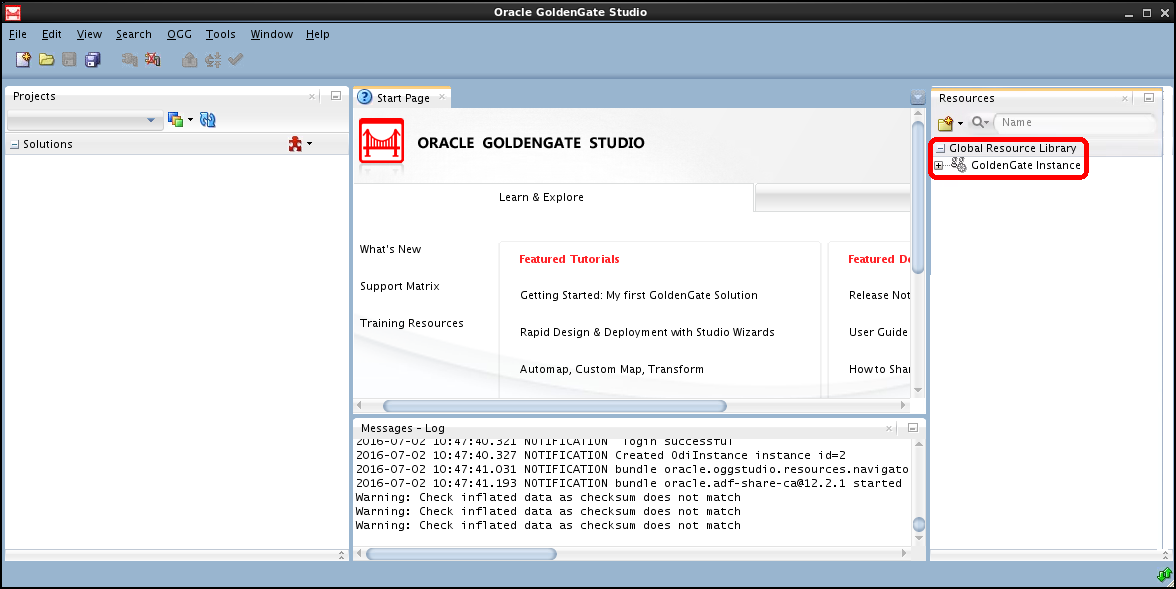
Task: Open the Getting Started tutorial link
Action: click(x=638, y=295)
